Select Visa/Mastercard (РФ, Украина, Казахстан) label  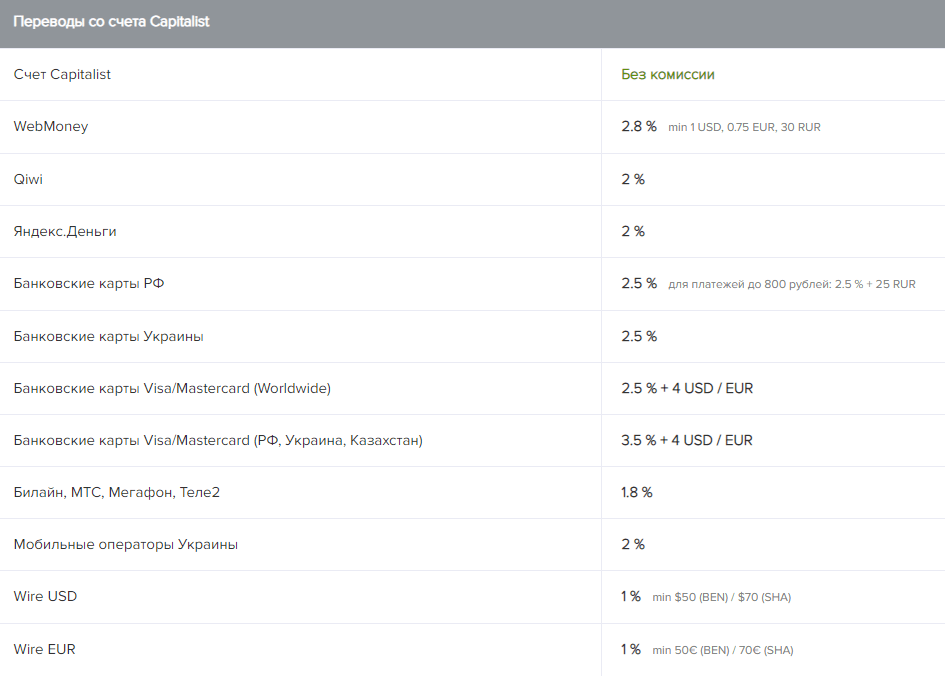(x=218, y=440)
